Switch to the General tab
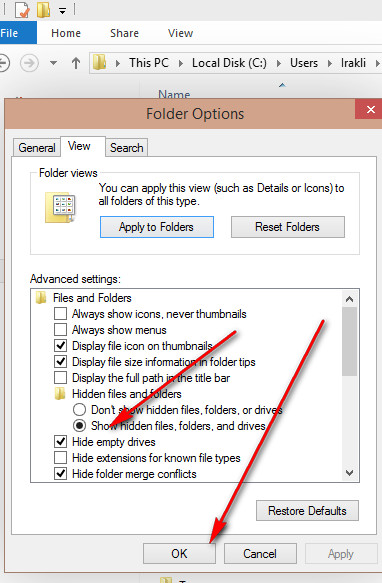382x583 pixels. (x=36, y=148)
